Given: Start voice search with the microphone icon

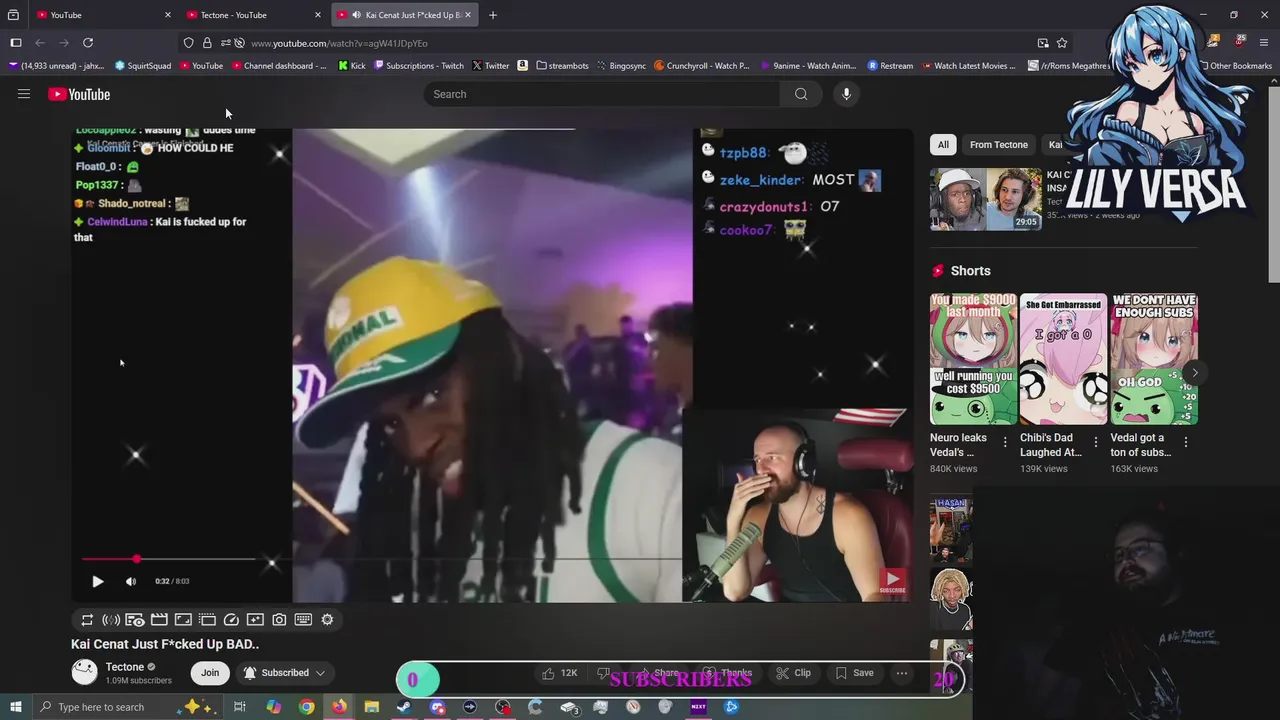Looking at the screenshot, I should point(846,94).
